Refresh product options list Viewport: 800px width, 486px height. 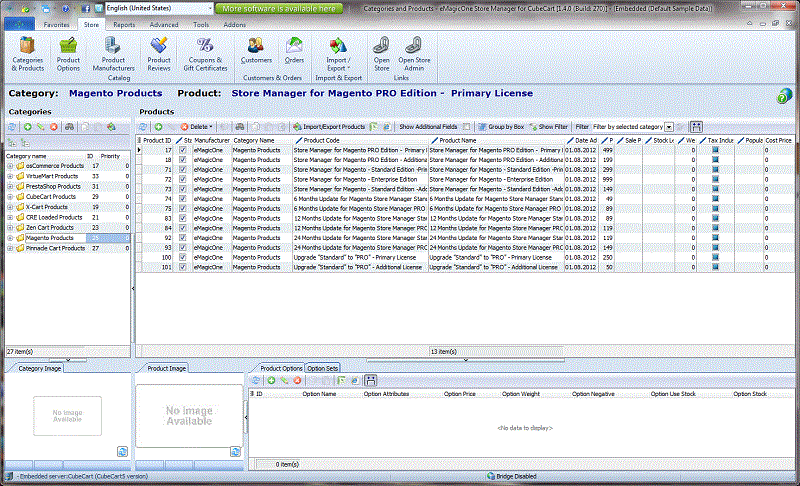(x=256, y=380)
